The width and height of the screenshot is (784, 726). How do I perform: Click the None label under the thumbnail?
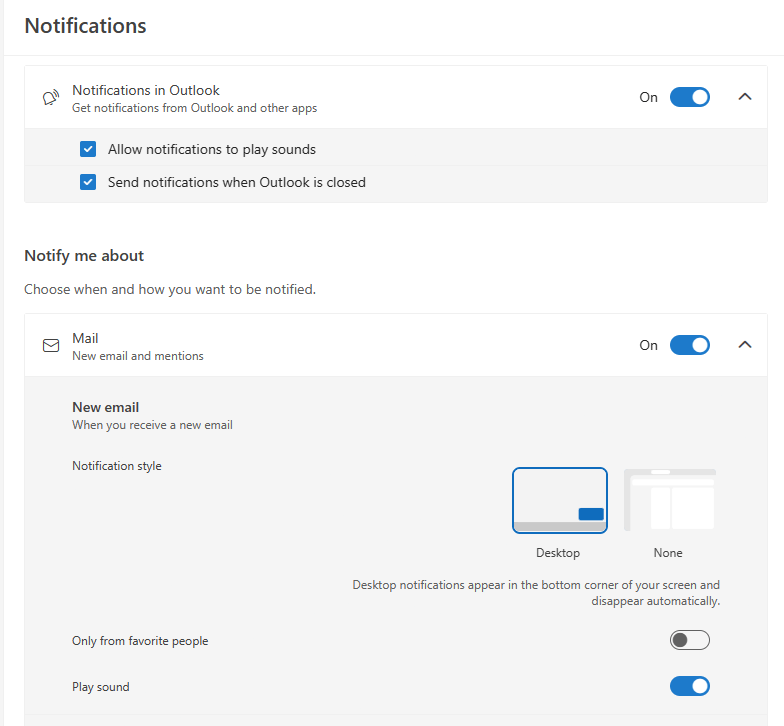tap(668, 553)
